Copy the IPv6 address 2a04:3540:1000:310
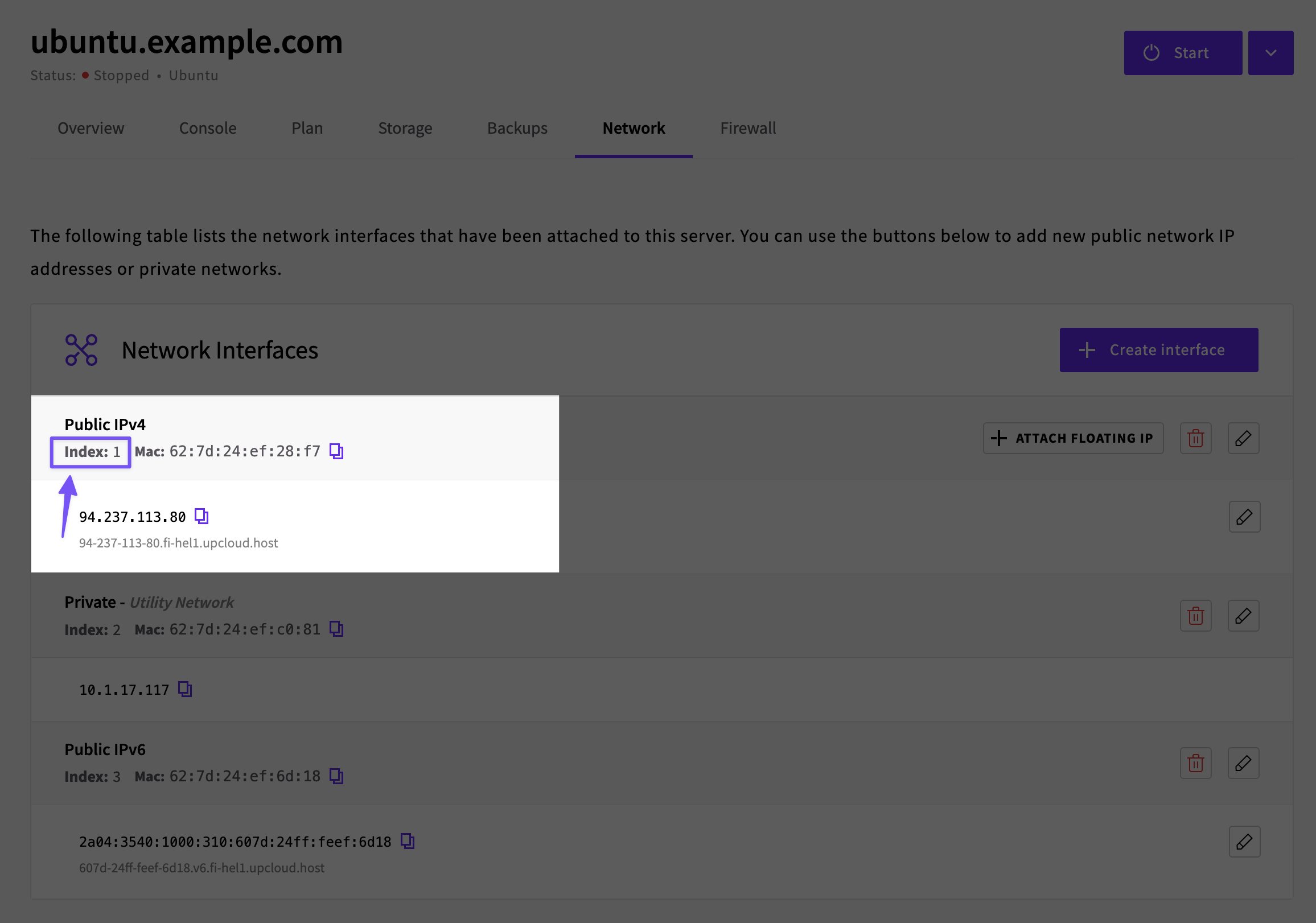This screenshot has width=1316, height=923. point(407,841)
